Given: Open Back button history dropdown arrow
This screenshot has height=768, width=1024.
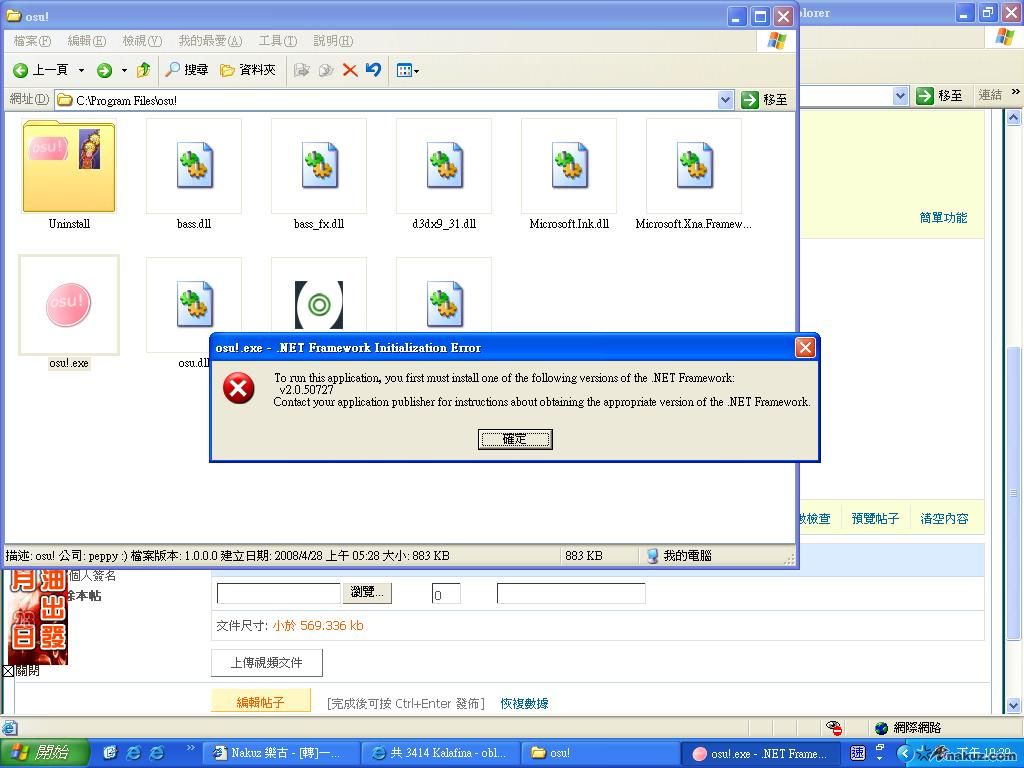Looking at the screenshot, I should click(82, 70).
